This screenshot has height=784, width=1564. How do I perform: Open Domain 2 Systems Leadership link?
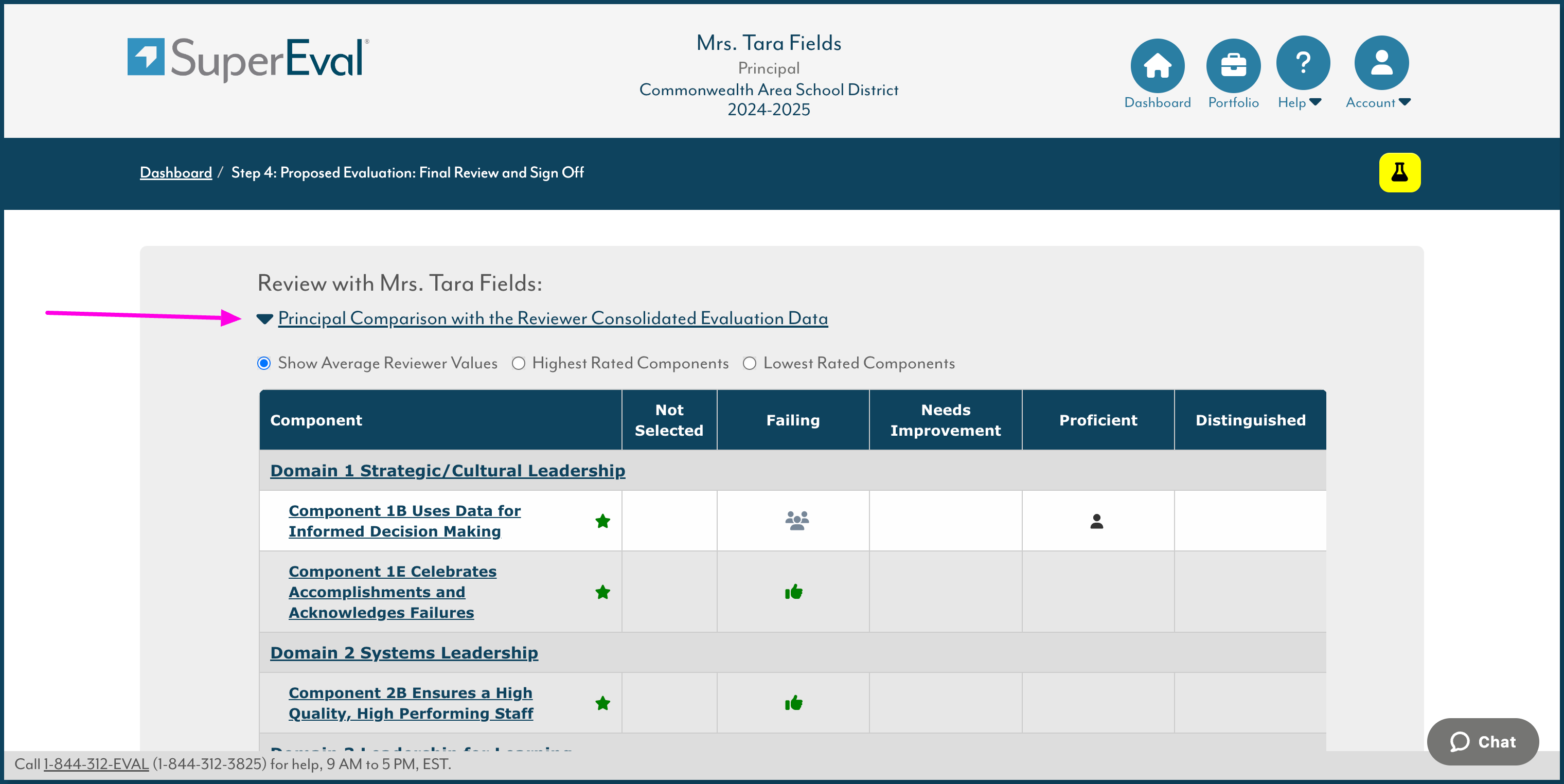(404, 653)
